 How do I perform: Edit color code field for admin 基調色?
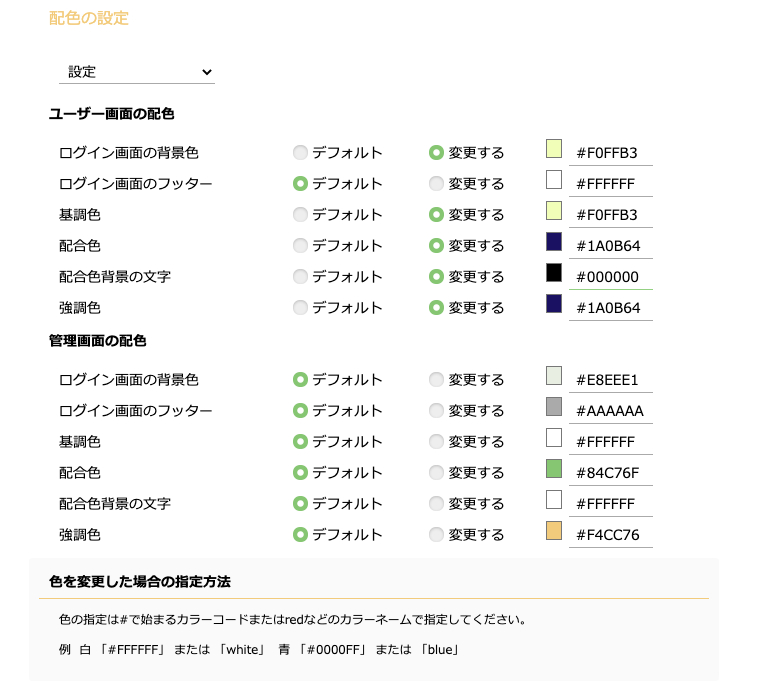point(610,442)
